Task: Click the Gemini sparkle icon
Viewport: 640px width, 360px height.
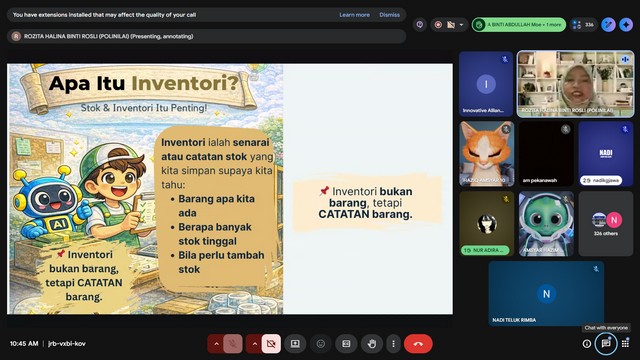Action: [x=626, y=25]
